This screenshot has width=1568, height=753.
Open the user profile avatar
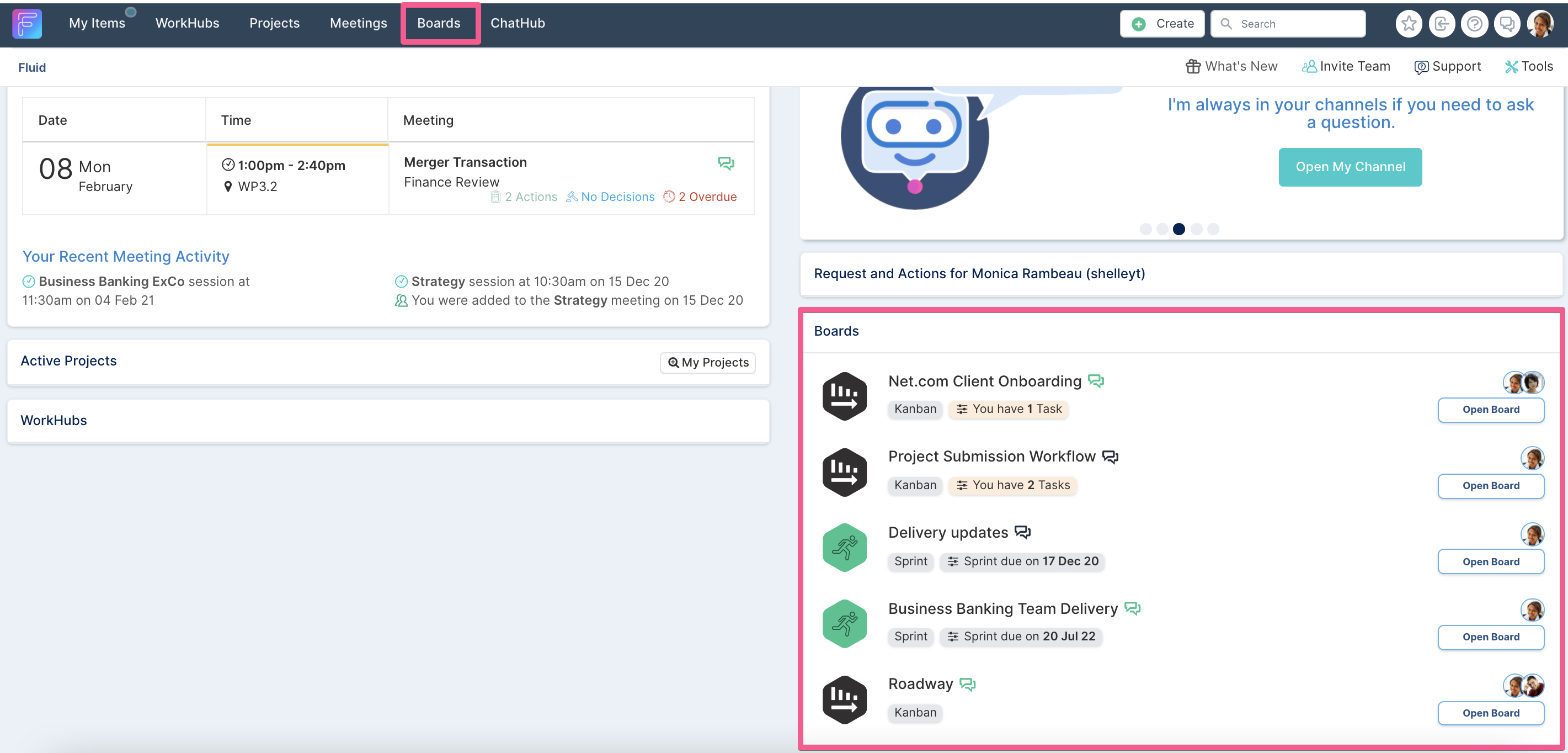click(x=1540, y=24)
